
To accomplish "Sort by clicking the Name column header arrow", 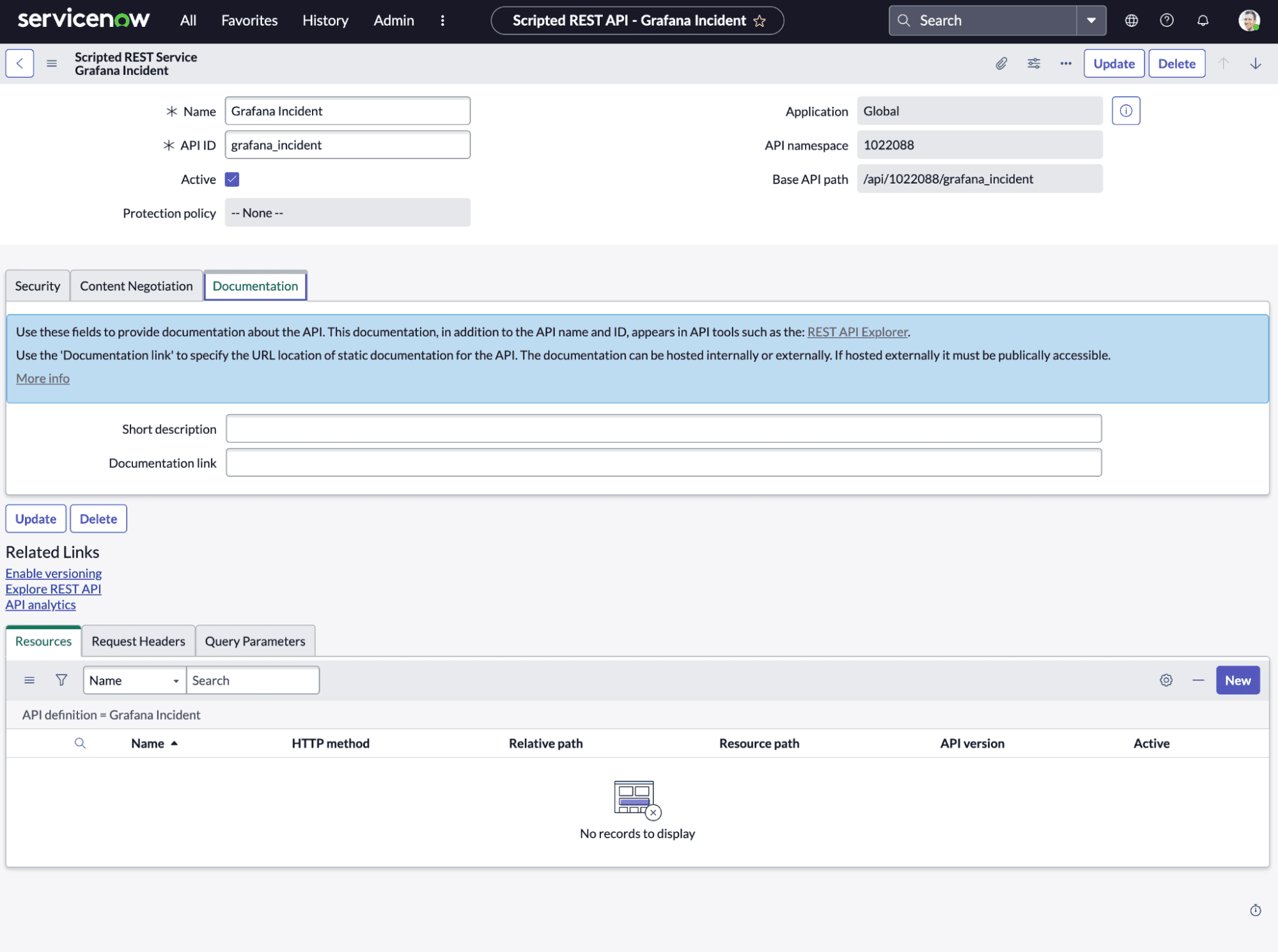I will tap(173, 743).
